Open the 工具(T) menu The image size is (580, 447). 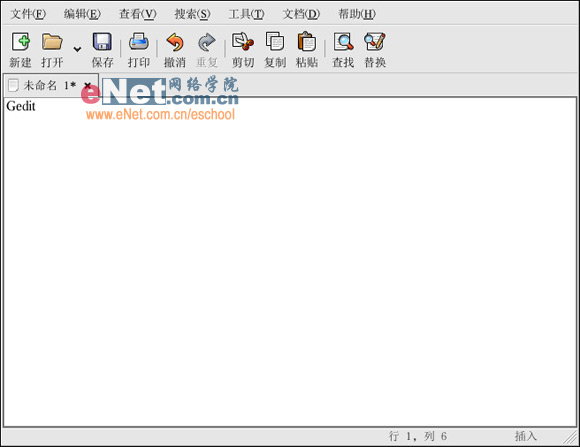[x=246, y=14]
